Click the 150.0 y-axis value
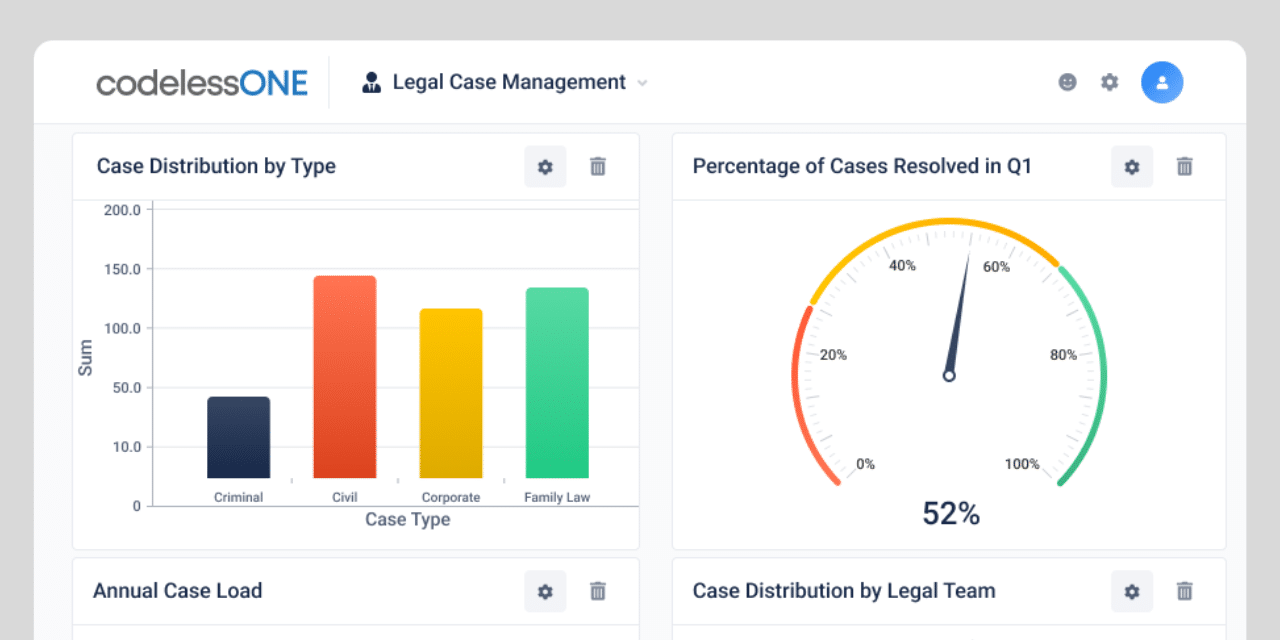 (122, 269)
